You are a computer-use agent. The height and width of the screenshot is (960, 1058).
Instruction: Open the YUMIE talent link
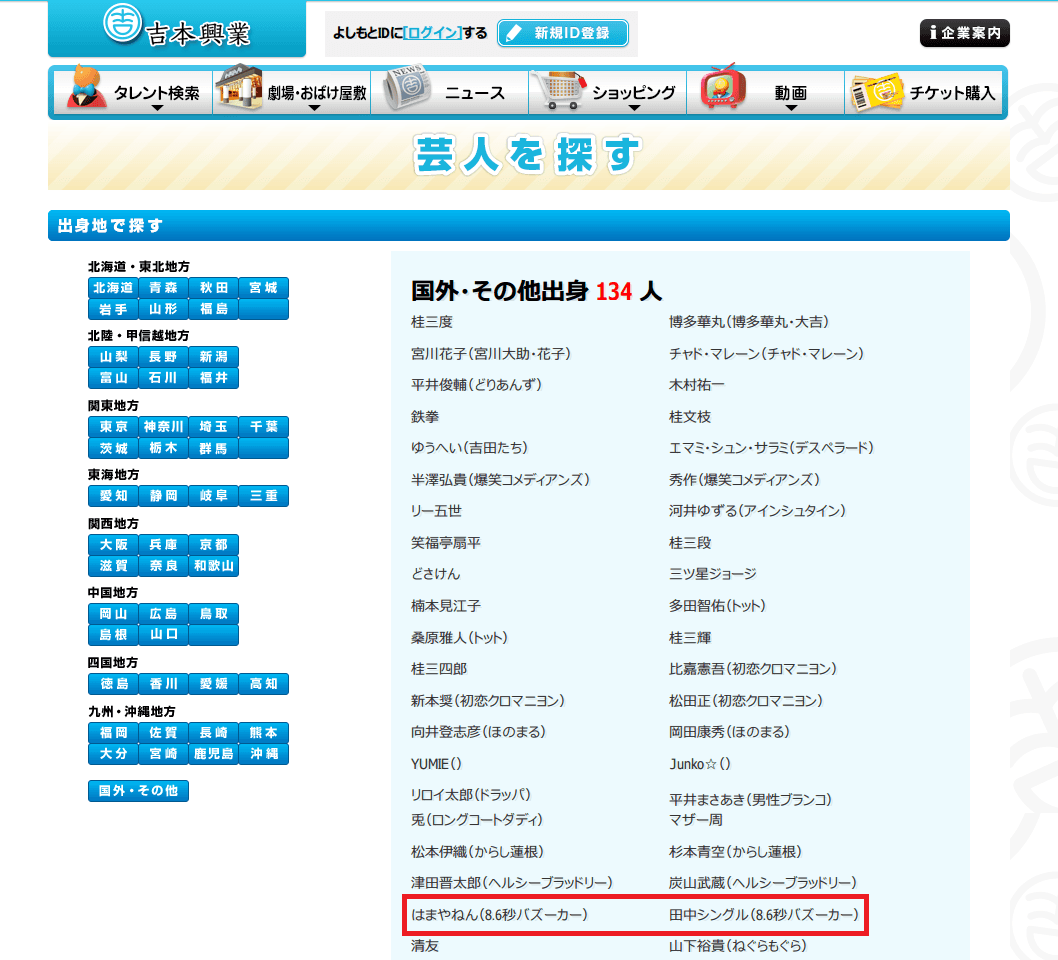(x=437, y=764)
